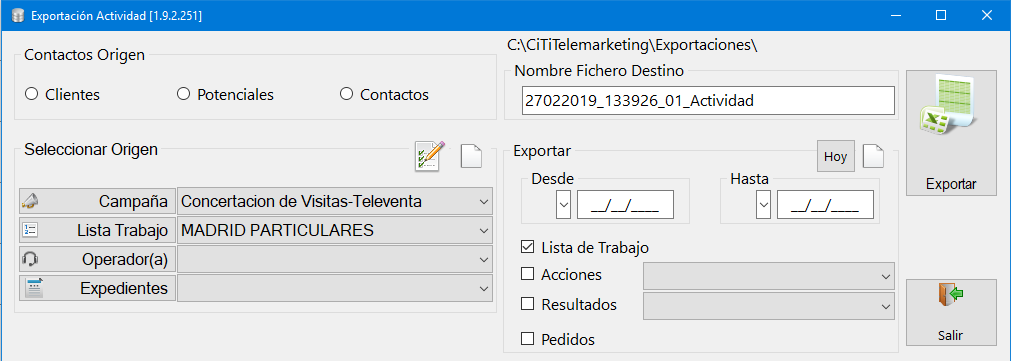Click blank page icon in Seleccionar Origen
The height and width of the screenshot is (361, 1011).
[x=471, y=157]
